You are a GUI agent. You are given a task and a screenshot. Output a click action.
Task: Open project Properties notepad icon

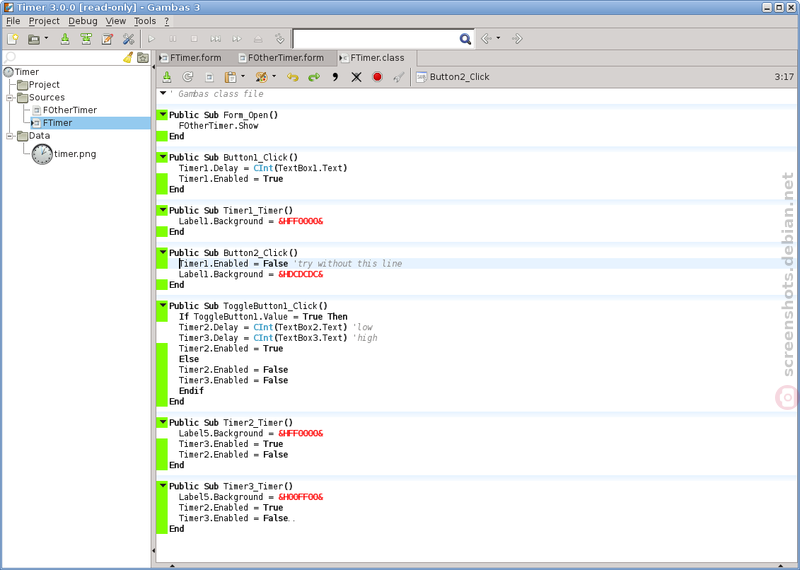pyautogui.click(x=107, y=39)
